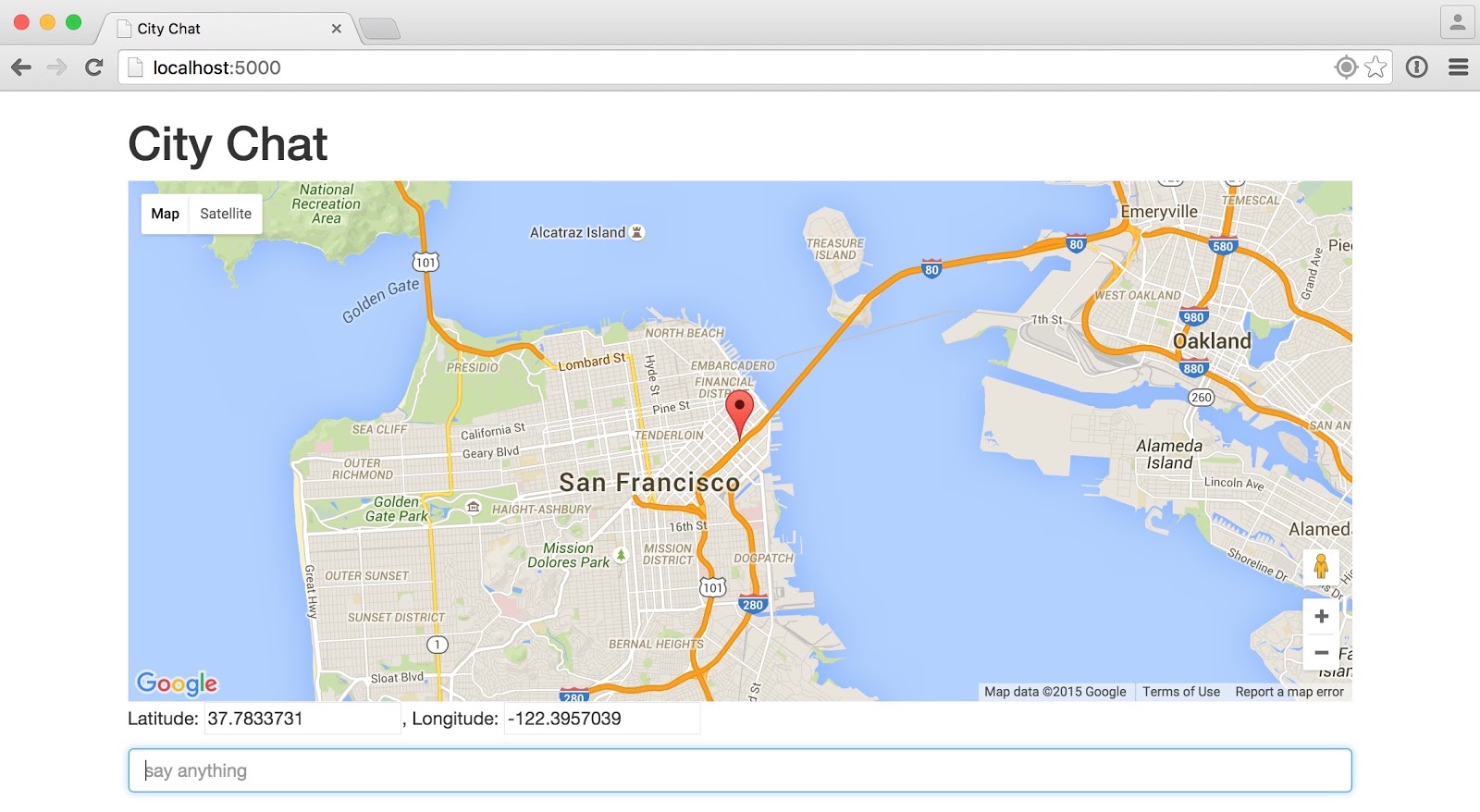1480x812 pixels.
Task: Open the Terms of Use link
Action: pos(1181,692)
